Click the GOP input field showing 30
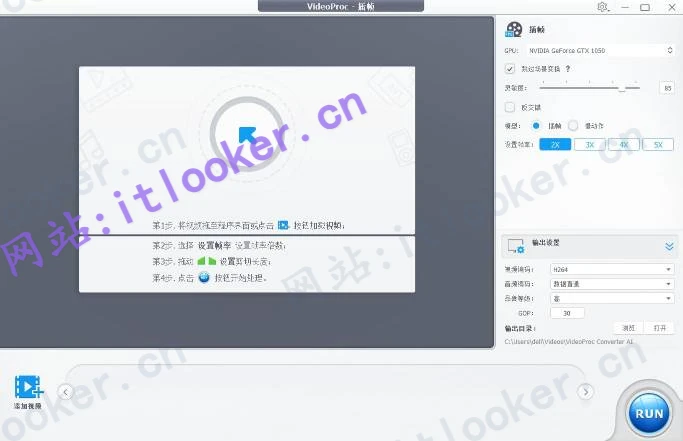Image resolution: width=683 pixels, height=441 pixels. pos(567,313)
